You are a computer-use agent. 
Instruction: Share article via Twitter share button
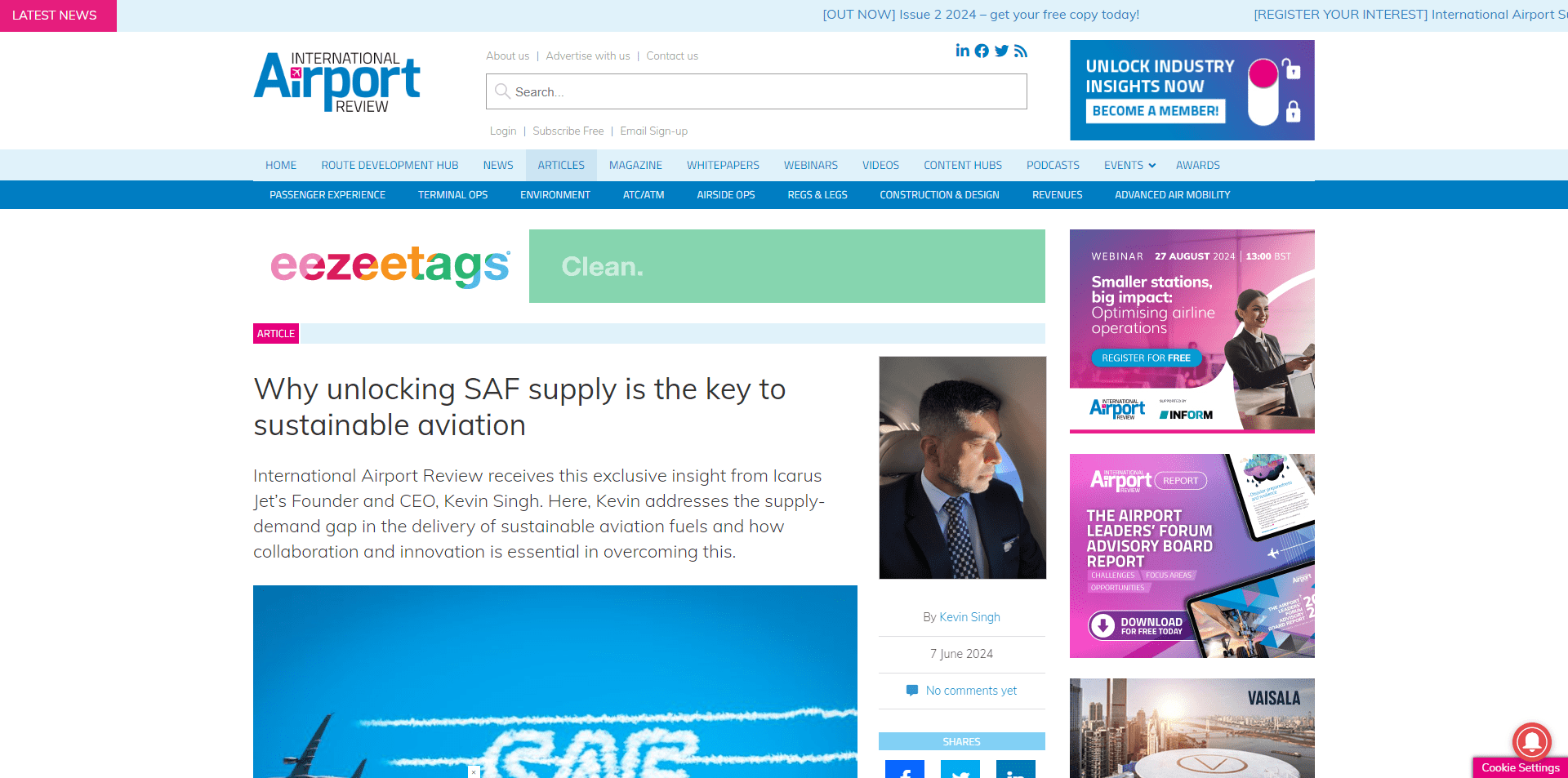tap(960, 769)
